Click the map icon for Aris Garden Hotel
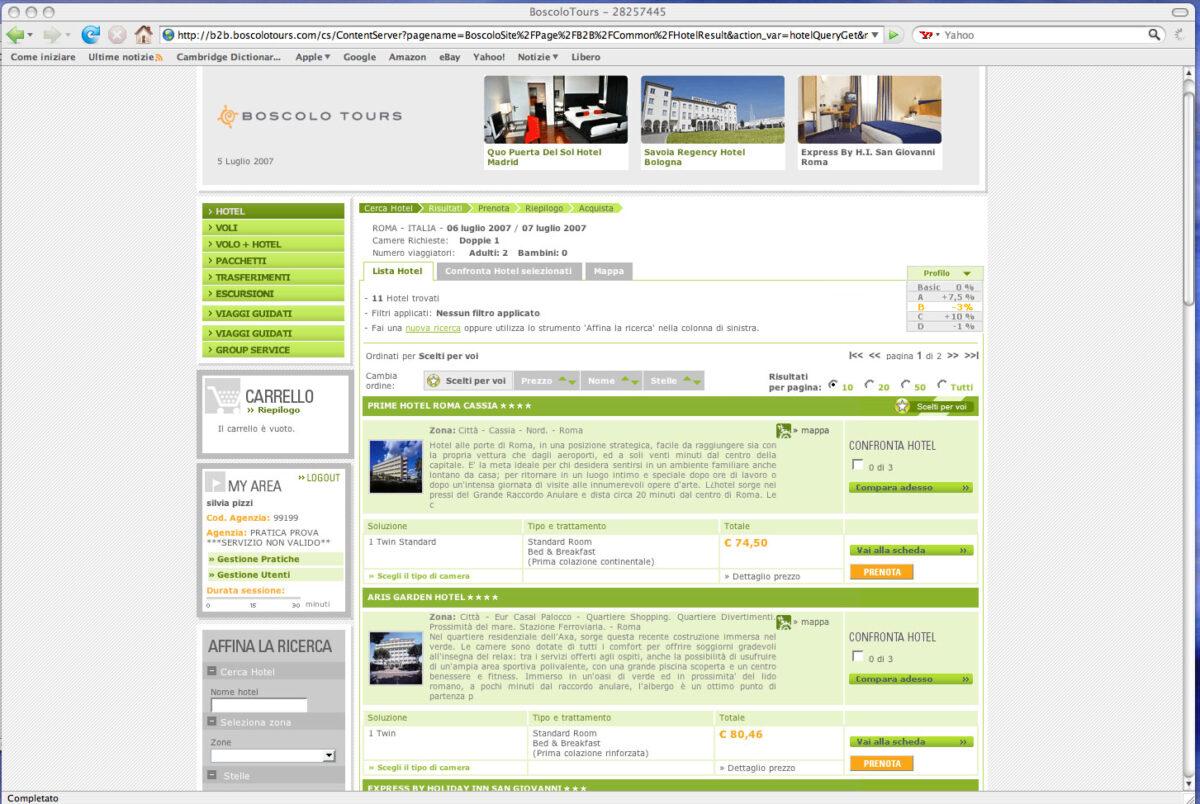 point(784,622)
